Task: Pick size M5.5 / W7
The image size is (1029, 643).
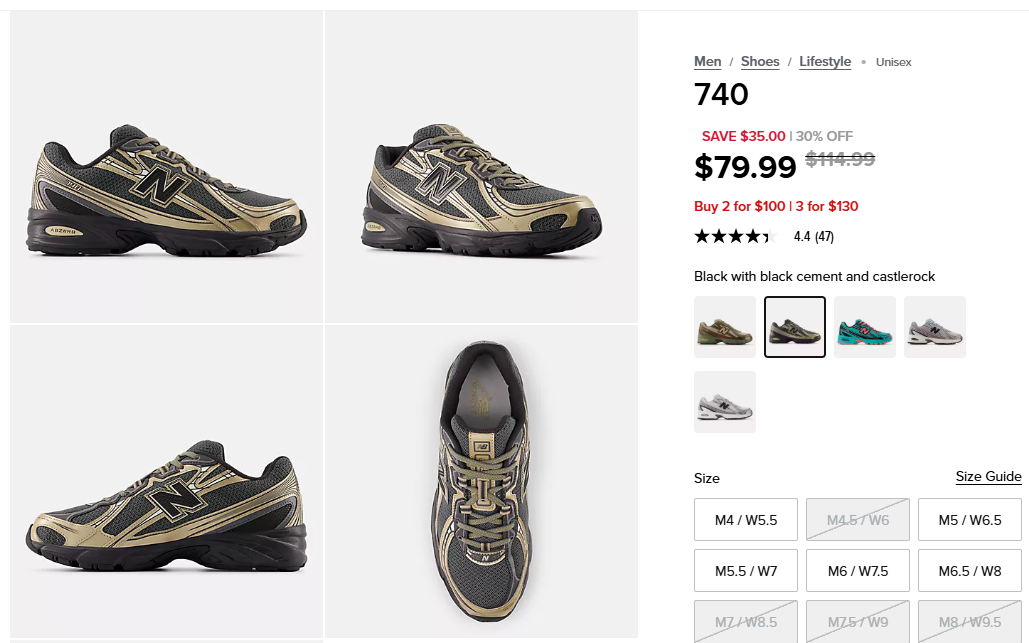Action: point(746,571)
